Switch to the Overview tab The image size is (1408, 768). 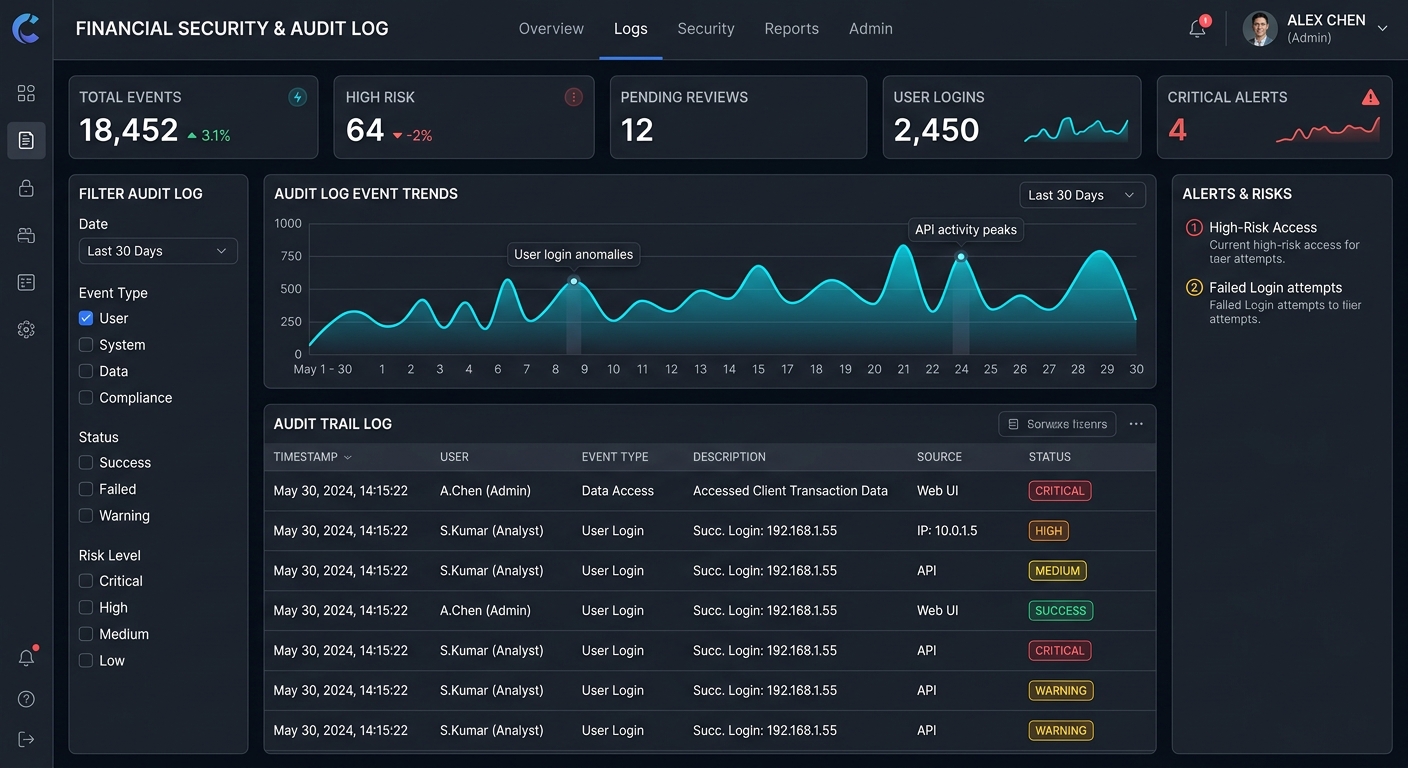tap(551, 29)
